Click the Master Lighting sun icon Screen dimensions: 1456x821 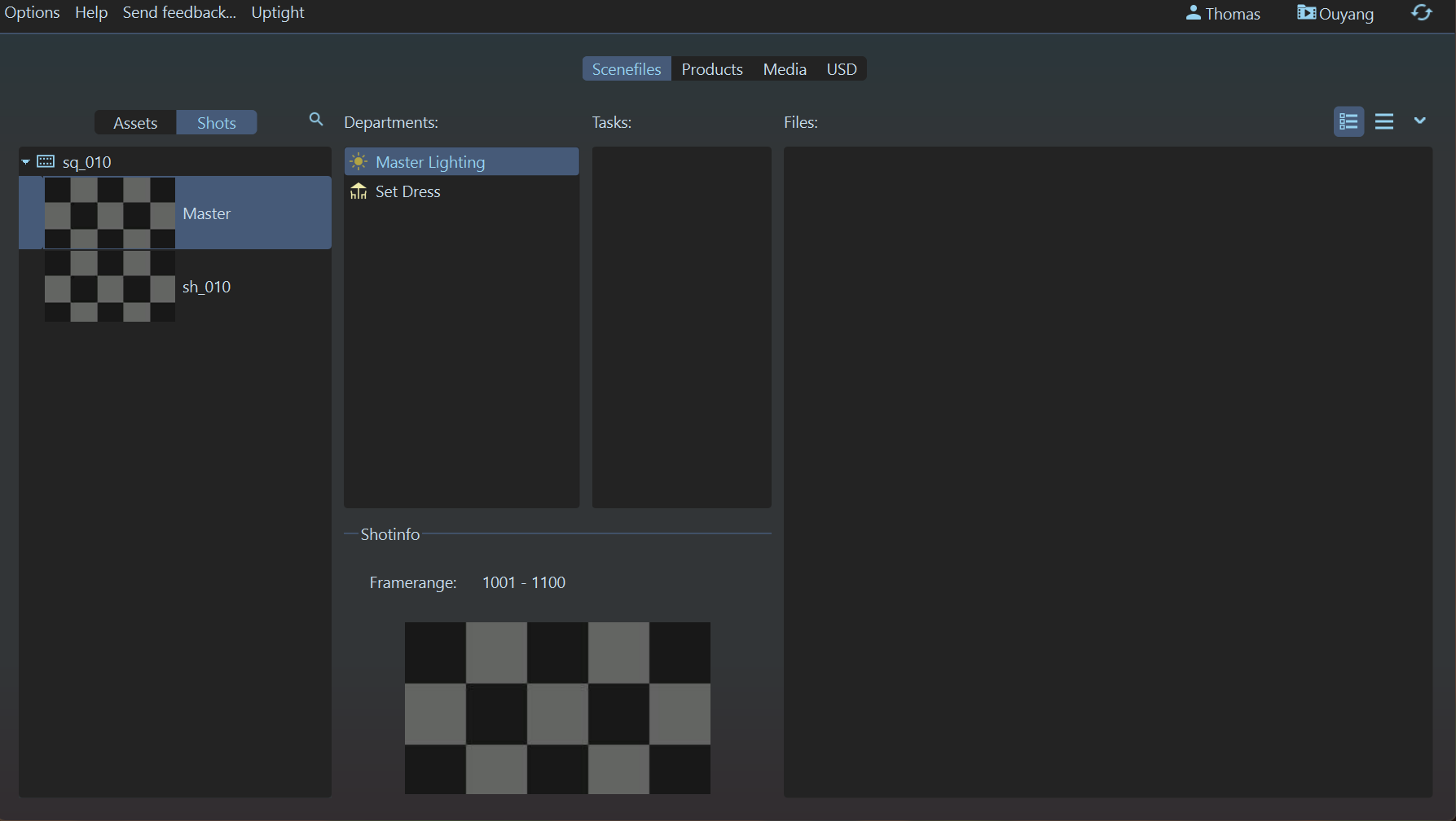pyautogui.click(x=359, y=162)
